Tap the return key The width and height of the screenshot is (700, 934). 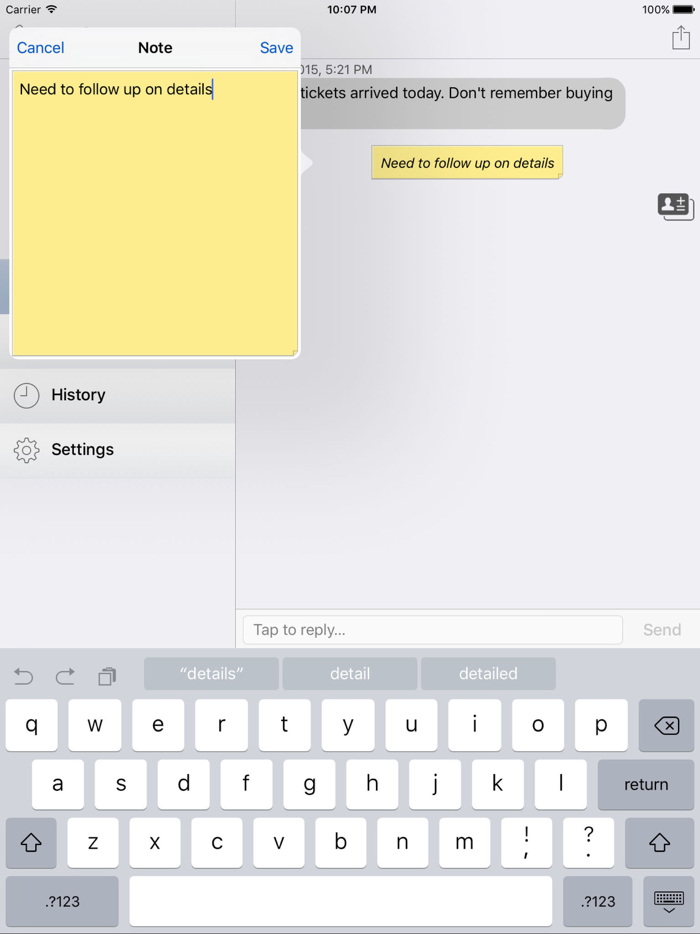click(646, 784)
